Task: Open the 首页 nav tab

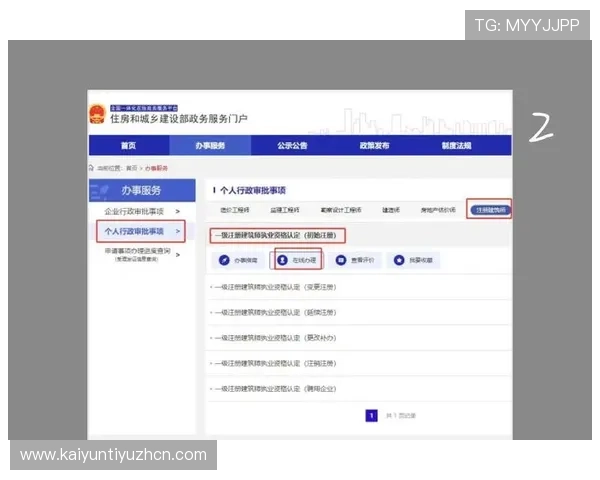Action: coord(129,145)
